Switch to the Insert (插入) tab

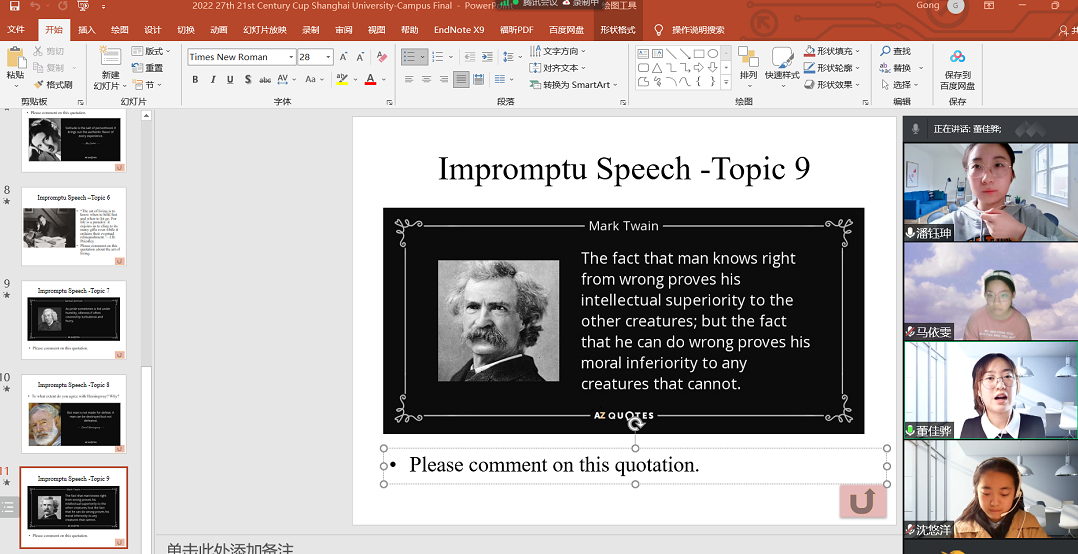[87, 30]
